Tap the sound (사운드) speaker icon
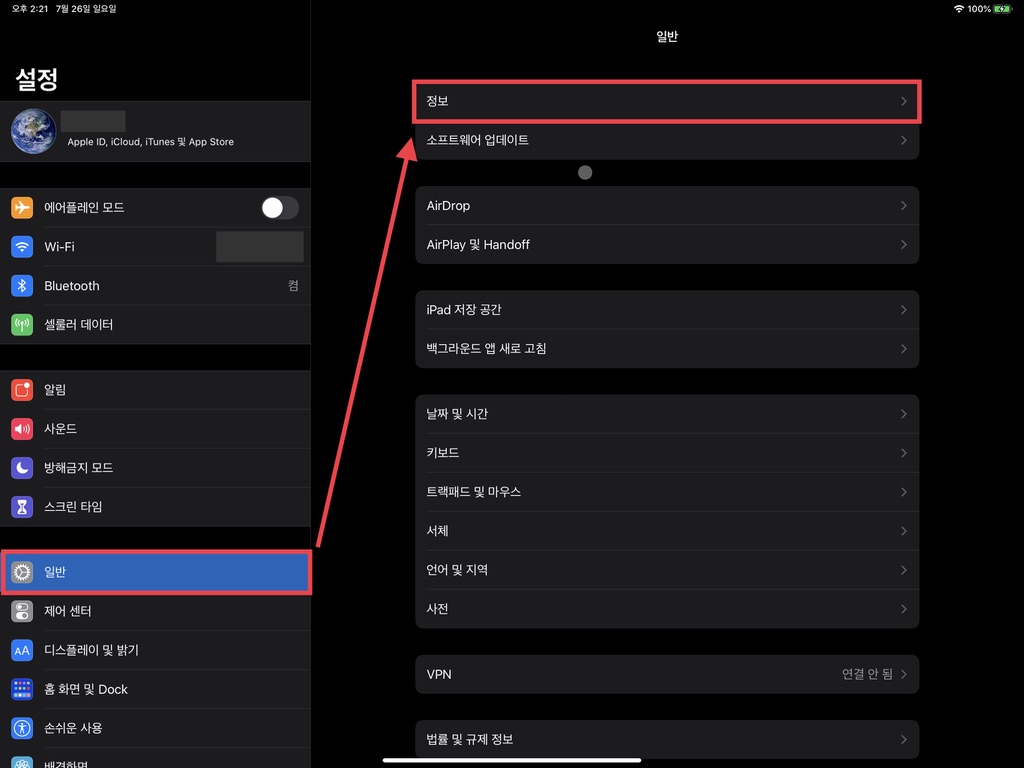Image resolution: width=1024 pixels, height=768 pixels. pos(22,429)
